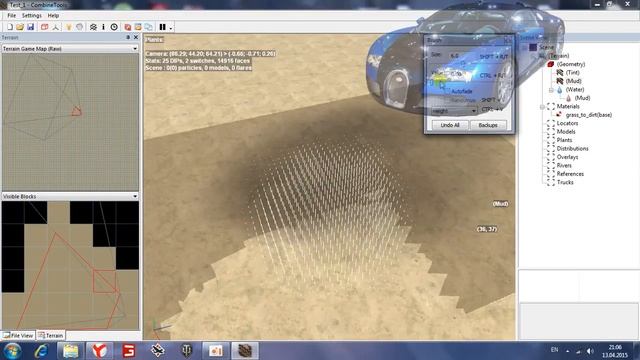
Task: Click the Plants label in the viewport
Action: [154, 40]
